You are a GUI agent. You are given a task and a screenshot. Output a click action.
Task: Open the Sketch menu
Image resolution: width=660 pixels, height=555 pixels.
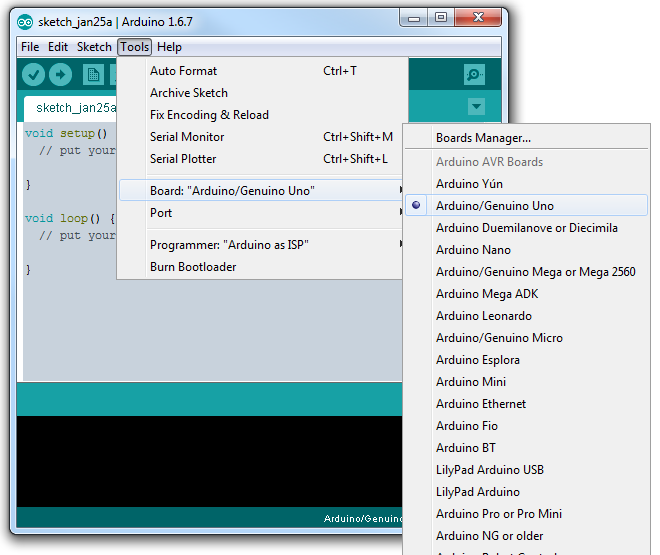pos(94,47)
